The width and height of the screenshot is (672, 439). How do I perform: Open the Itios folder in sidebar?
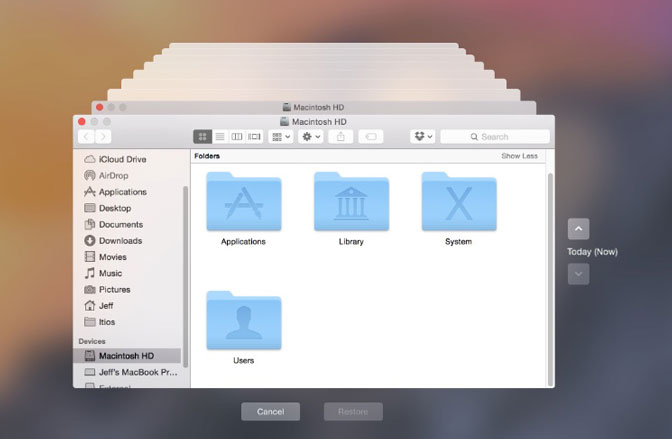(127, 322)
